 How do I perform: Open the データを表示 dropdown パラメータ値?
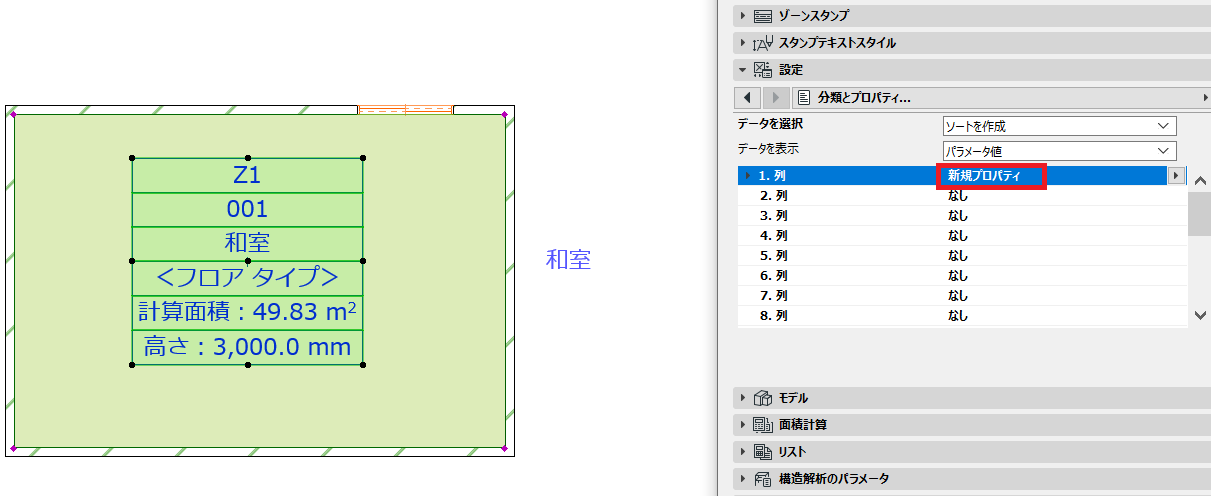[x=1060, y=151]
